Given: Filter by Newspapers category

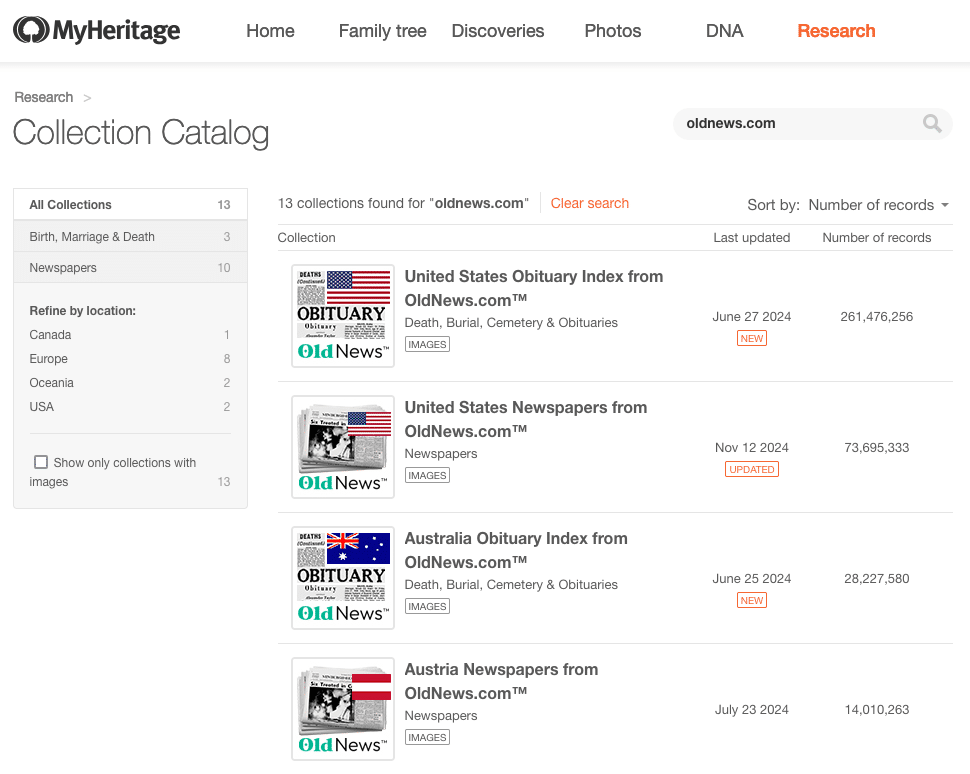Looking at the screenshot, I should coord(131,268).
